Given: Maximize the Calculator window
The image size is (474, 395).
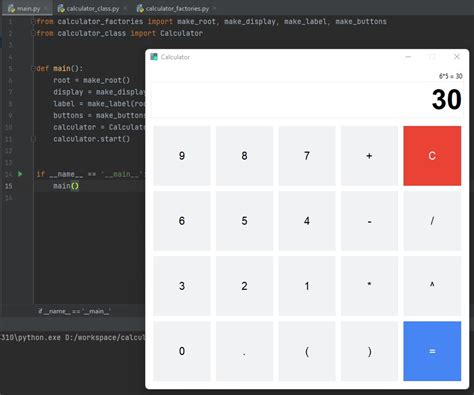Looking at the screenshot, I should [x=432, y=57].
